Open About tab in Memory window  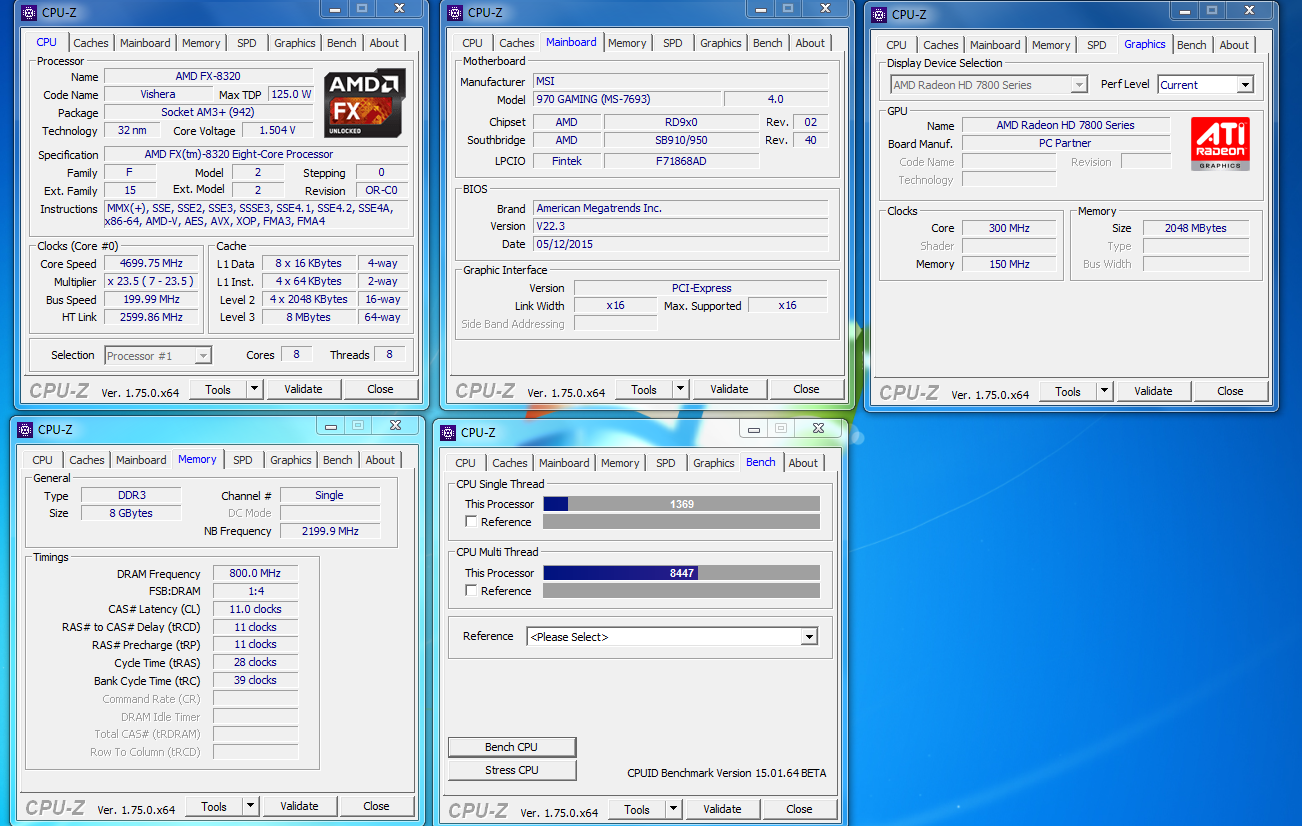pos(380,460)
